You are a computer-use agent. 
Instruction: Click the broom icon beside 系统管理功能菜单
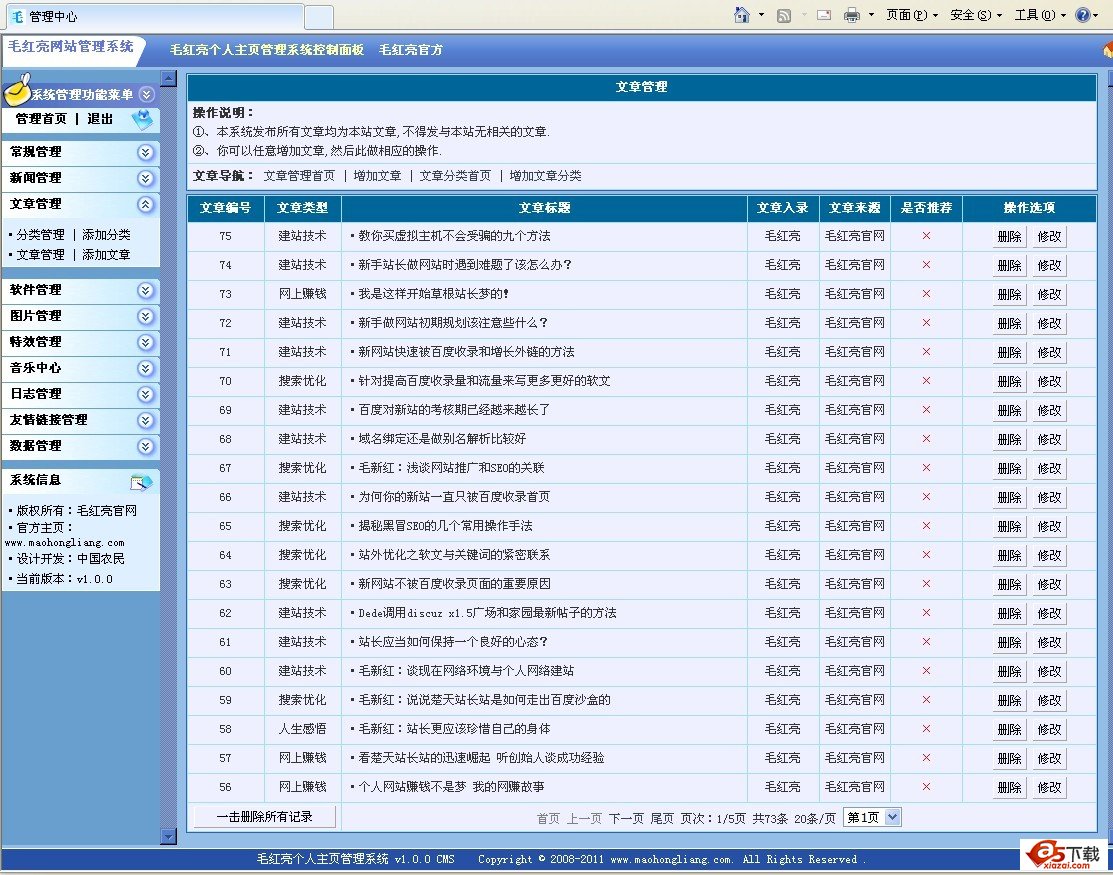(x=17, y=92)
